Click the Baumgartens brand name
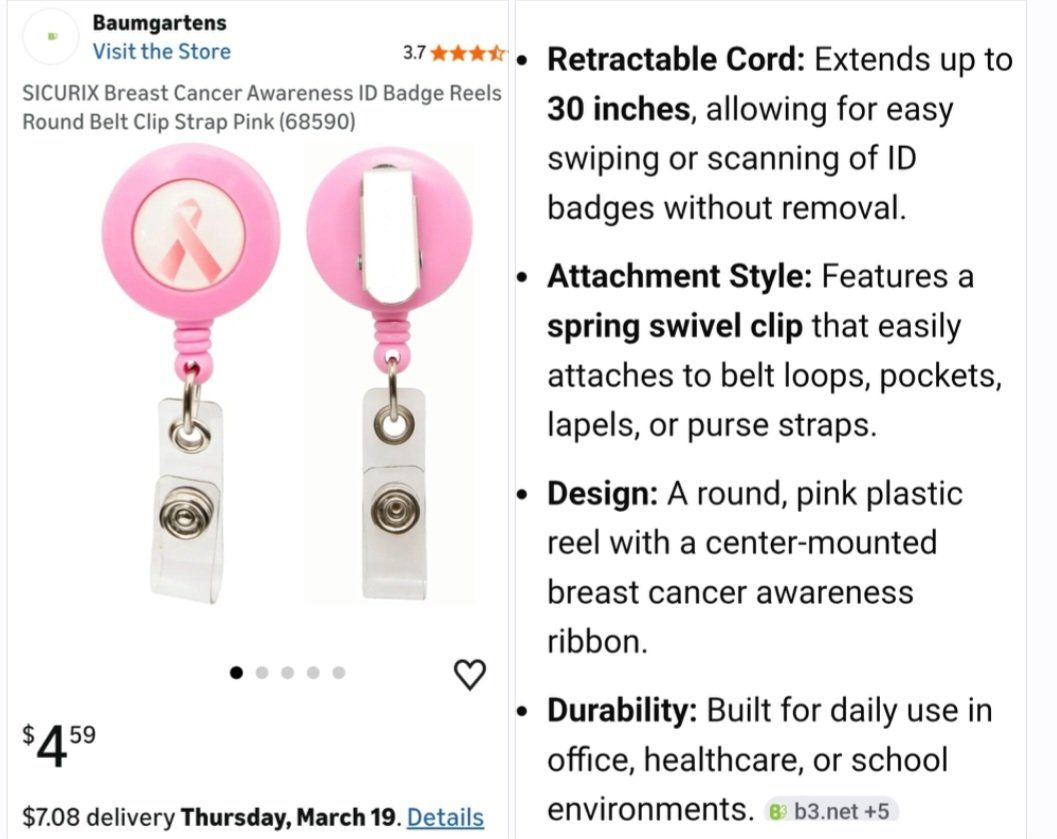This screenshot has width=1057, height=839. point(160,22)
